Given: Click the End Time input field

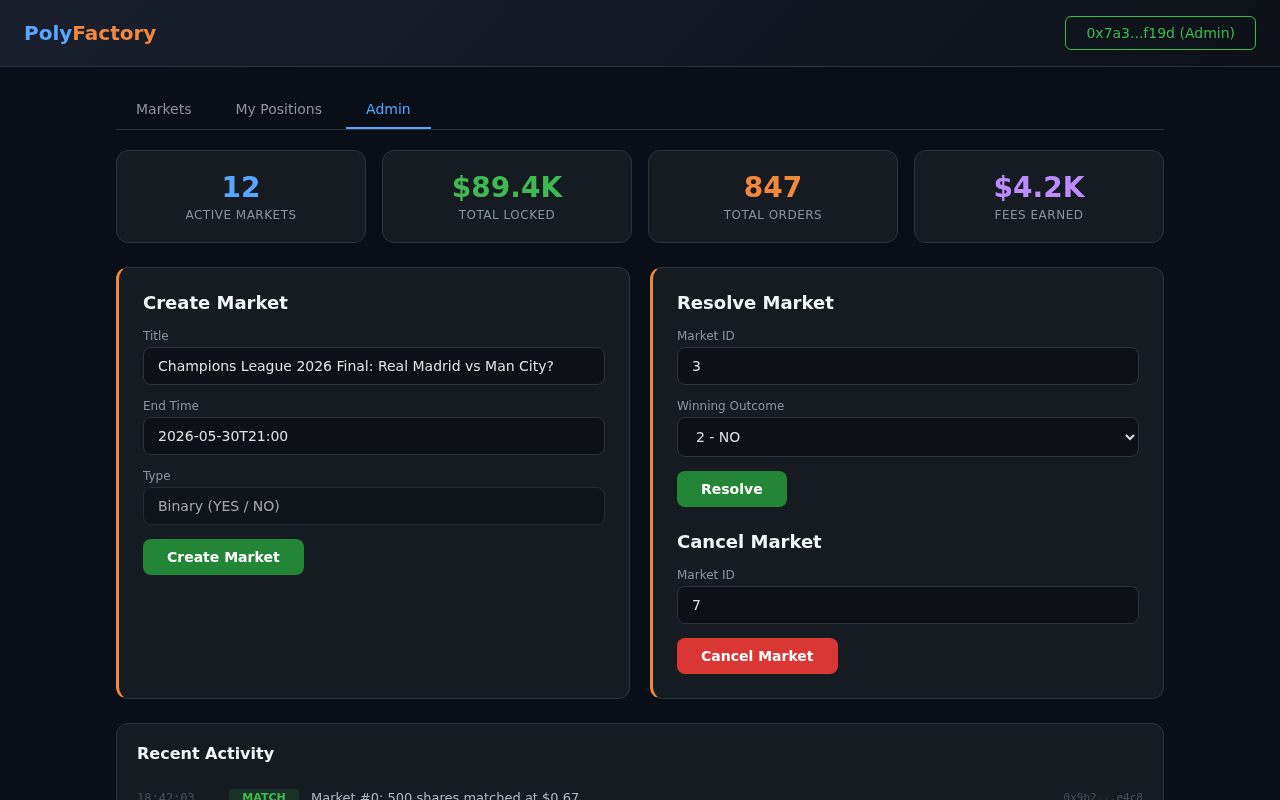Looking at the screenshot, I should pyautogui.click(x=373, y=436).
